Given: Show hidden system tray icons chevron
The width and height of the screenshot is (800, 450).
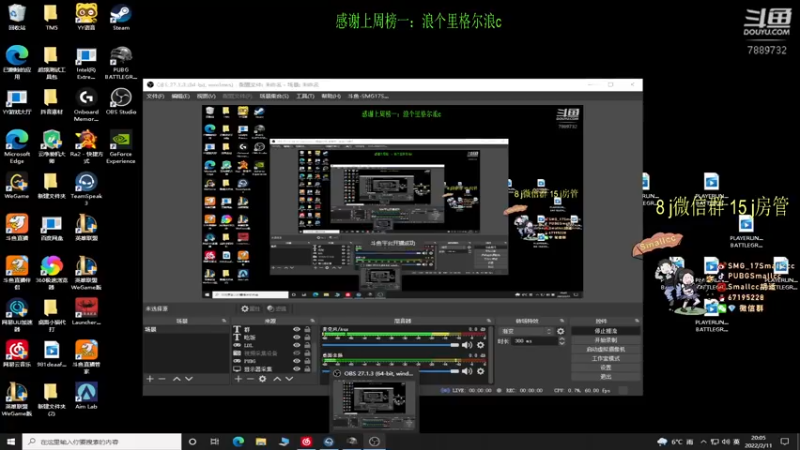Looking at the screenshot, I should 704,441.
